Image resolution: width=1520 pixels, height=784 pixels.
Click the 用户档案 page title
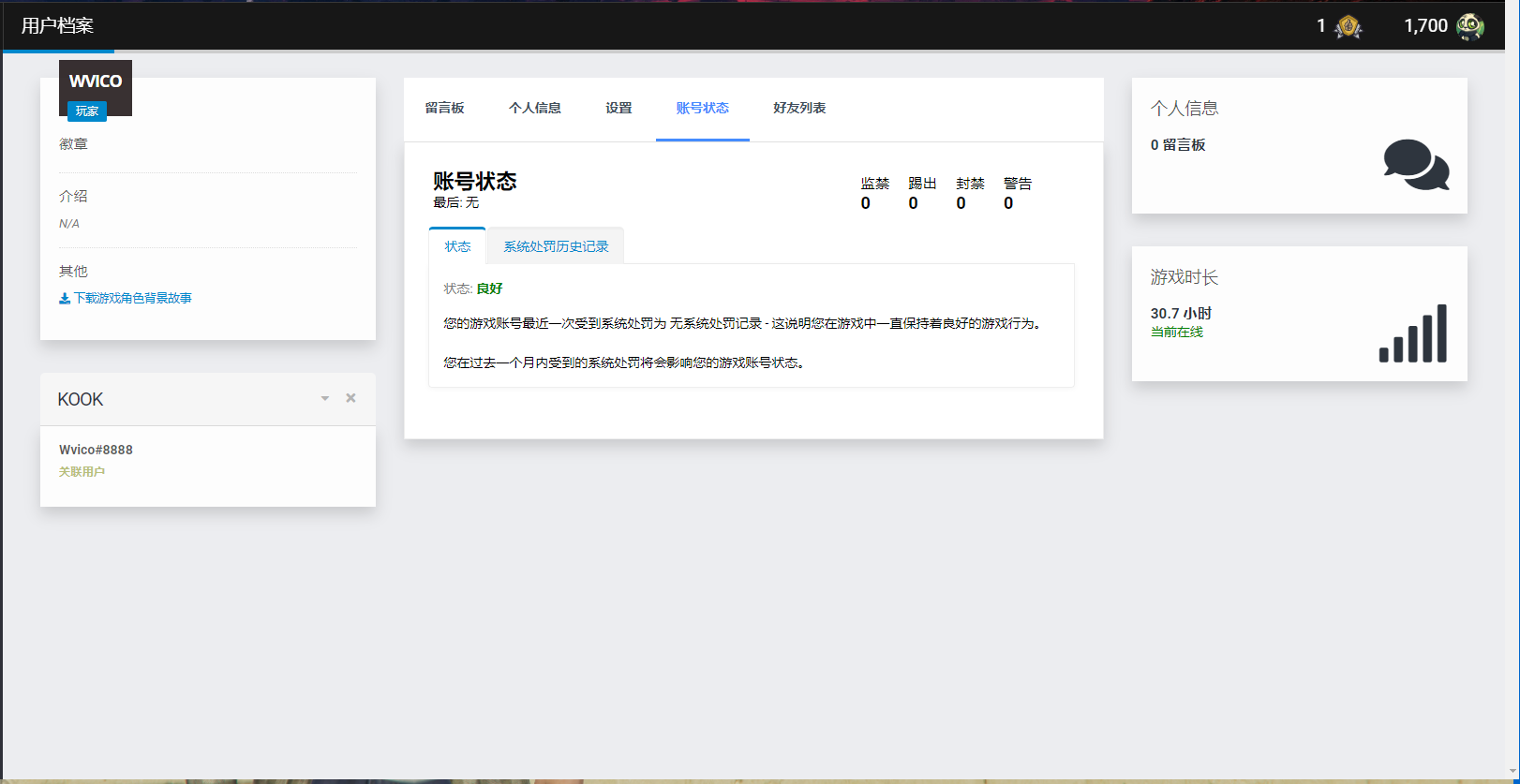point(57,26)
